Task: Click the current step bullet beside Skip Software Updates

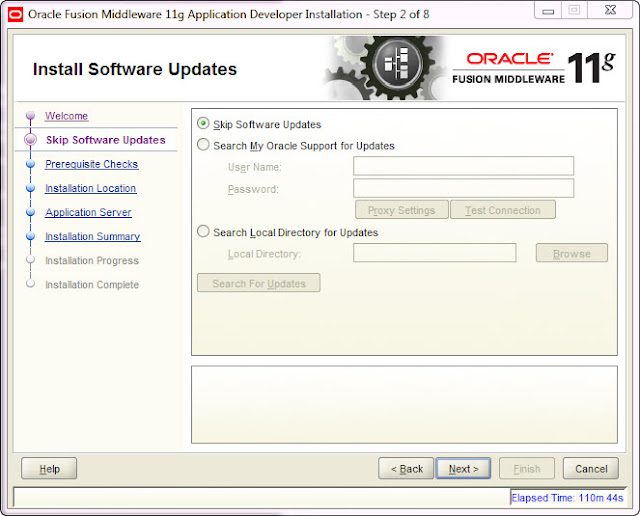Action: (x=30, y=140)
